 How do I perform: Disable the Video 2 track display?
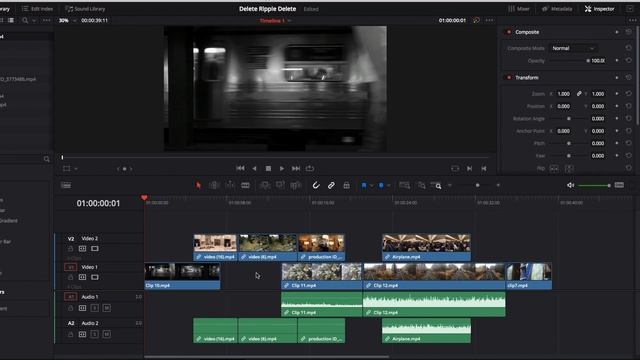(95, 249)
